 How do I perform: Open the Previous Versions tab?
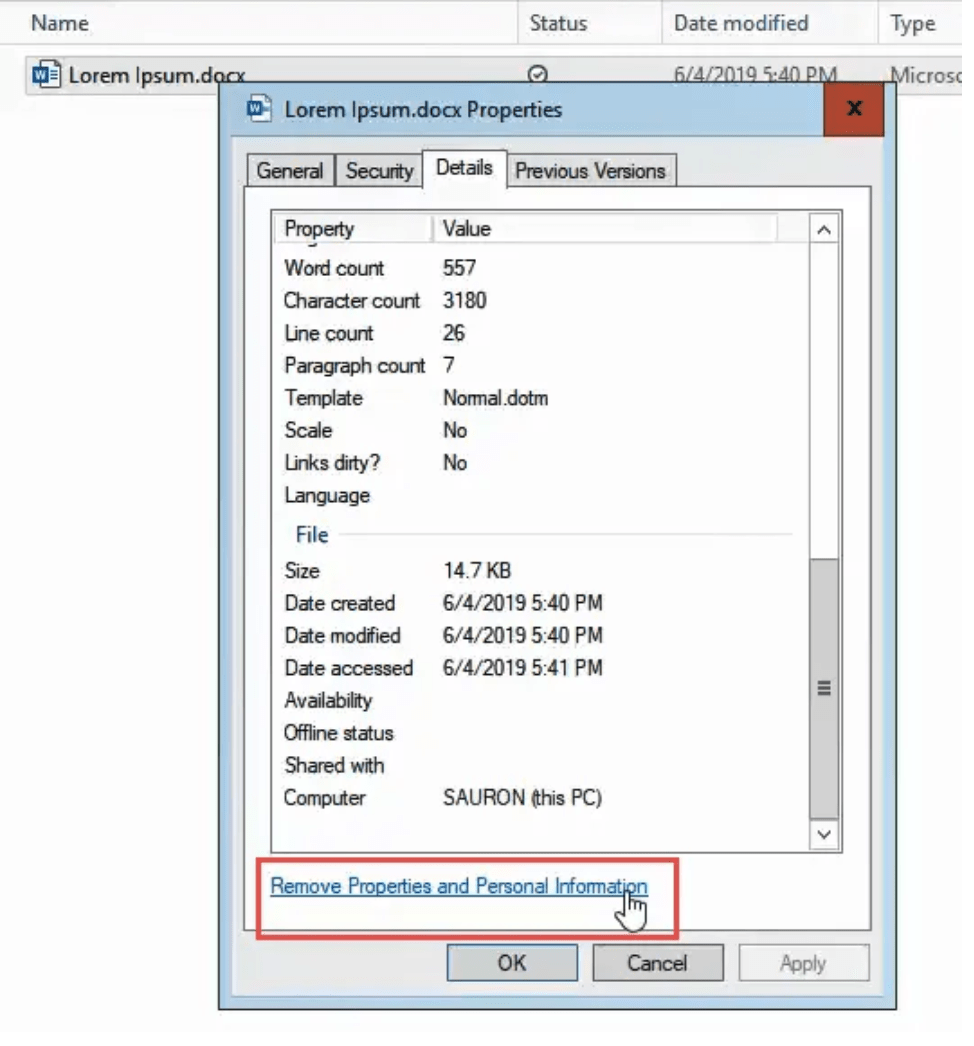point(590,171)
